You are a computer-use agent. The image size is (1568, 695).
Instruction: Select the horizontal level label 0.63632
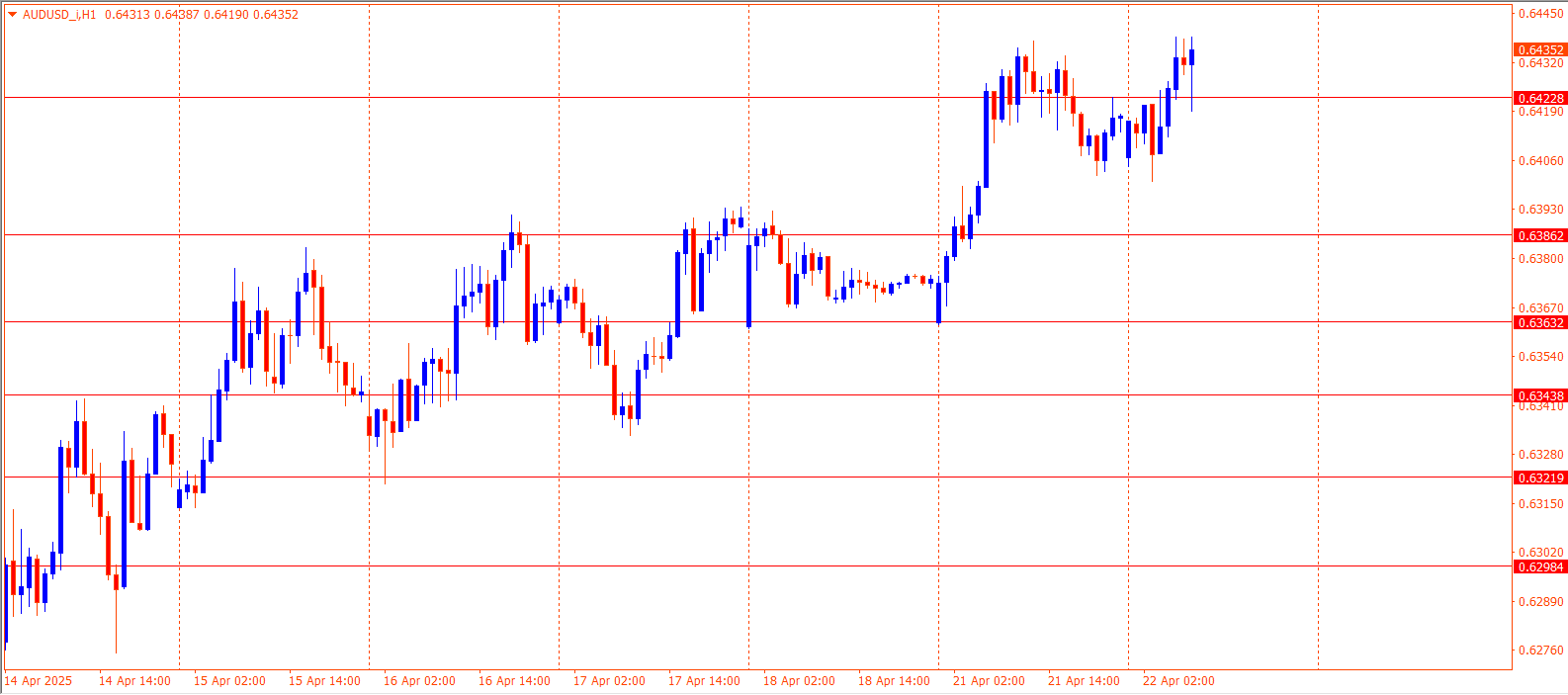click(x=1540, y=322)
